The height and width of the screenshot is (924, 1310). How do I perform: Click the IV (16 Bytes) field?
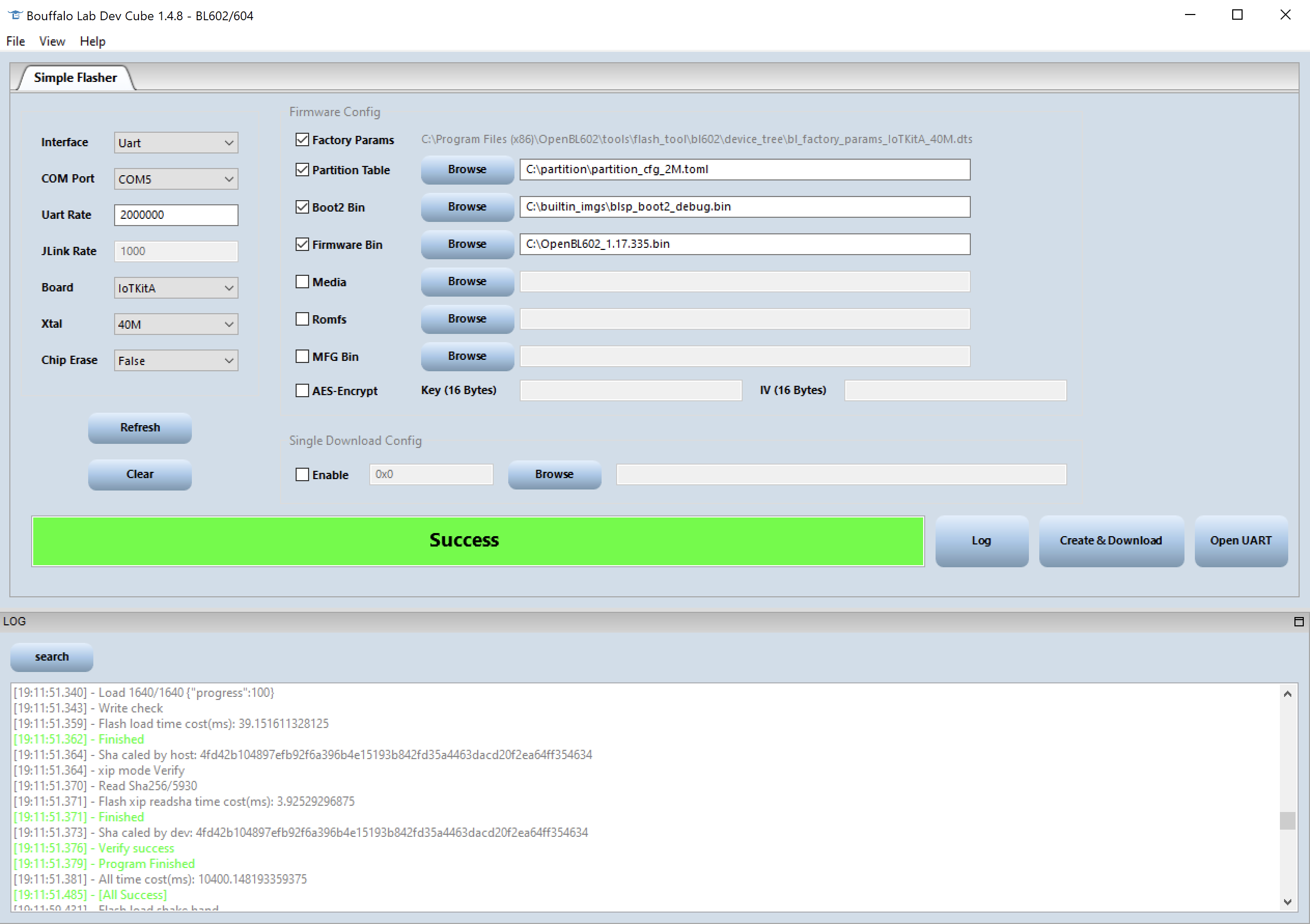955,391
